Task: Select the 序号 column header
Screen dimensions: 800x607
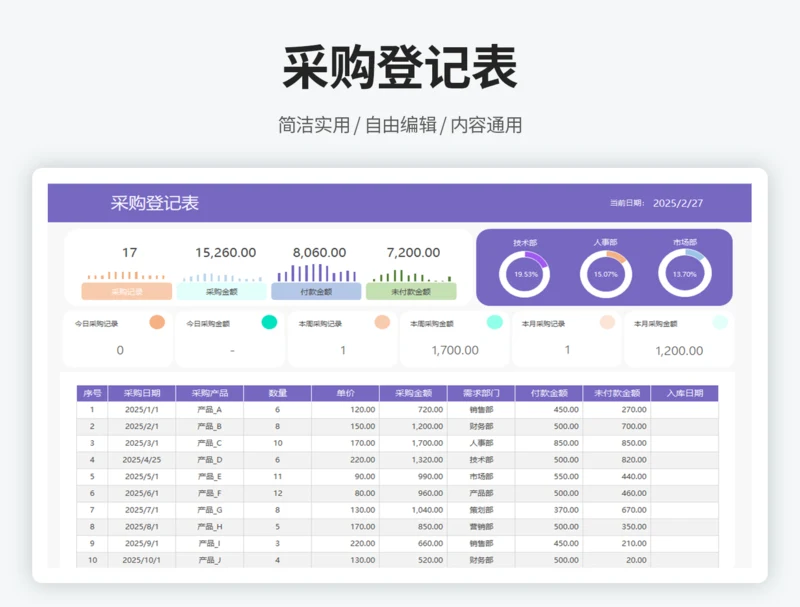Action: (92, 393)
